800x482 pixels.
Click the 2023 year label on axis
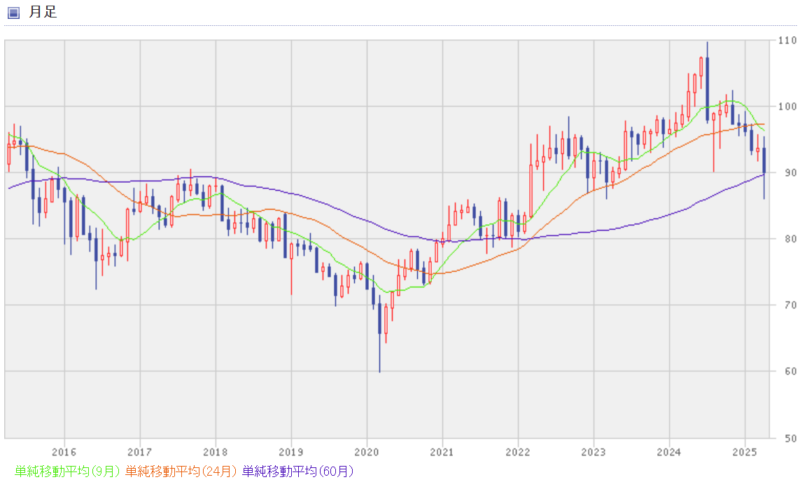(x=594, y=452)
